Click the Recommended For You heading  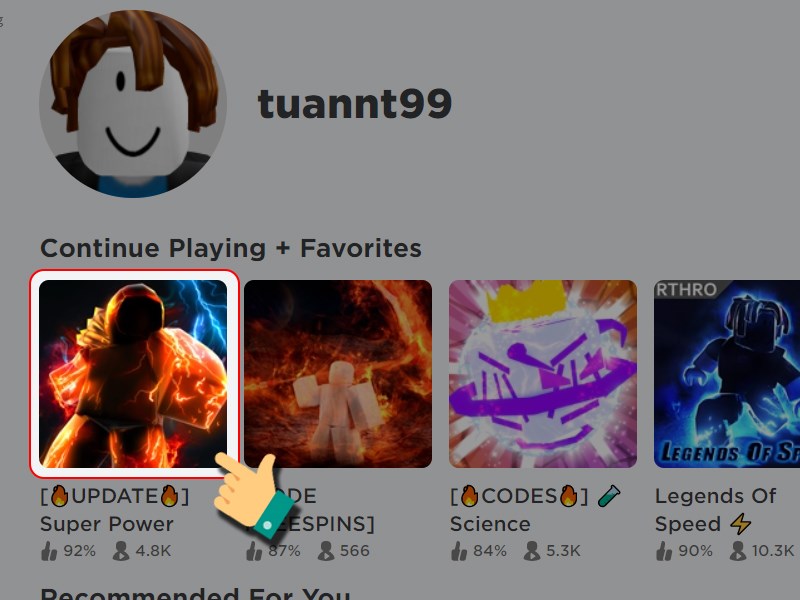(195, 594)
